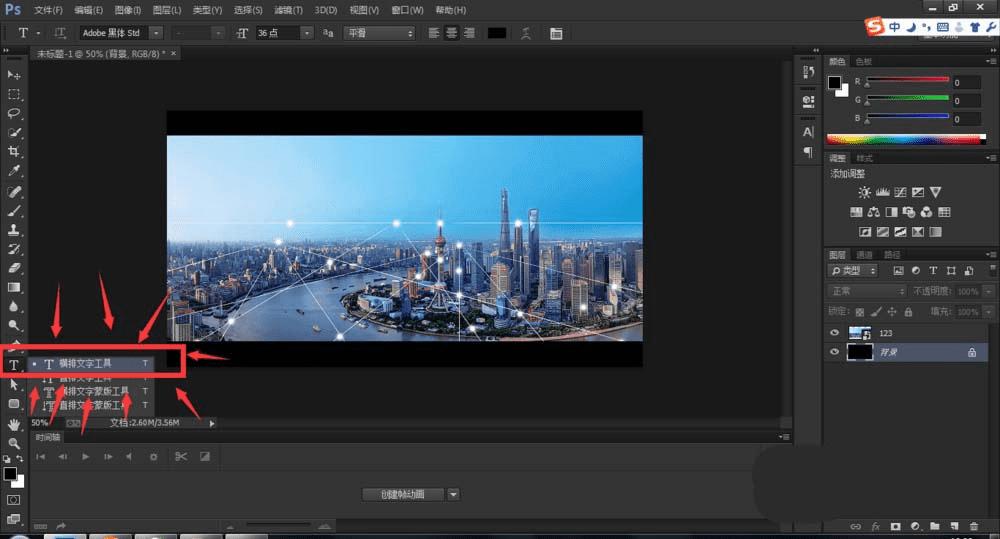Click the black text color swatch in options bar
The image size is (1000, 539).
(x=496, y=33)
